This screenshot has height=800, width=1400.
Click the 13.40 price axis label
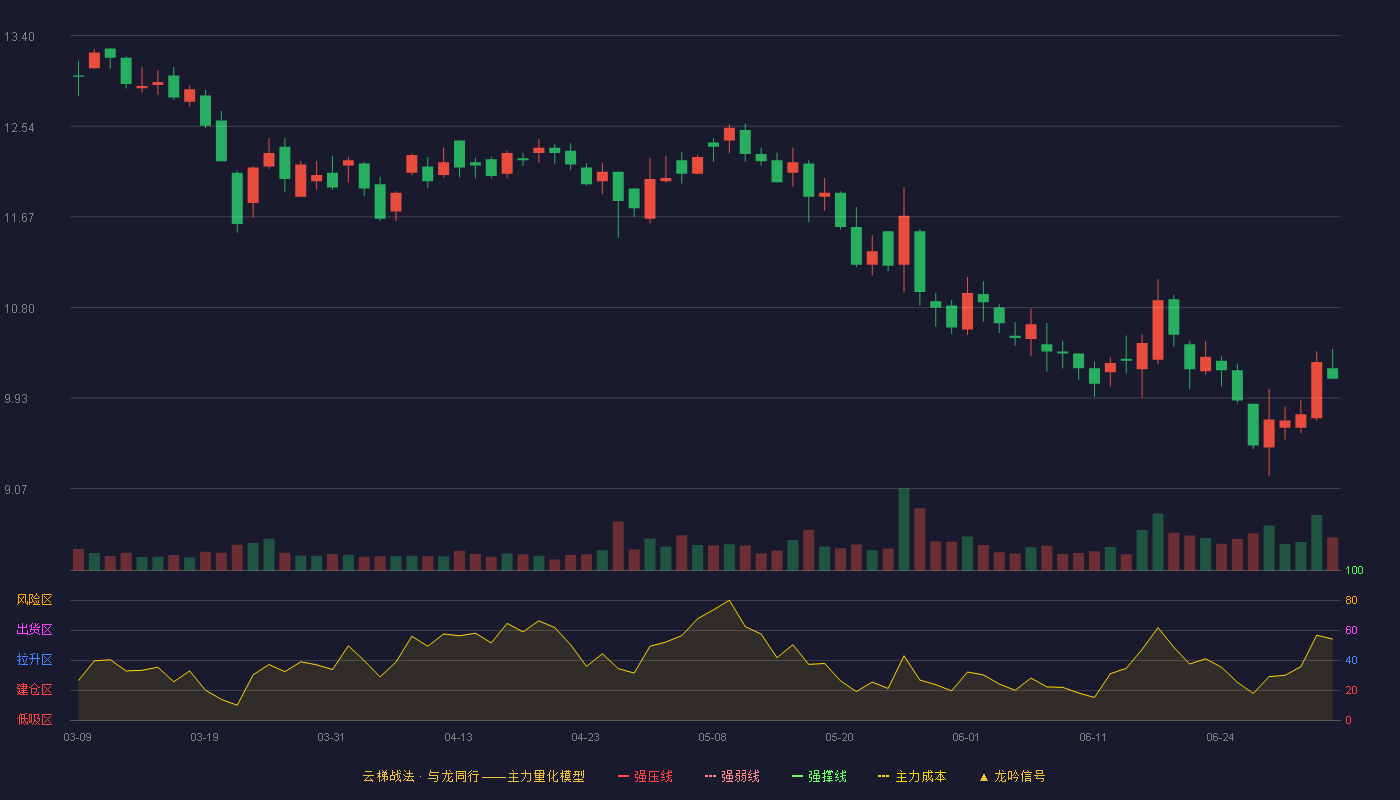pyautogui.click(x=19, y=37)
